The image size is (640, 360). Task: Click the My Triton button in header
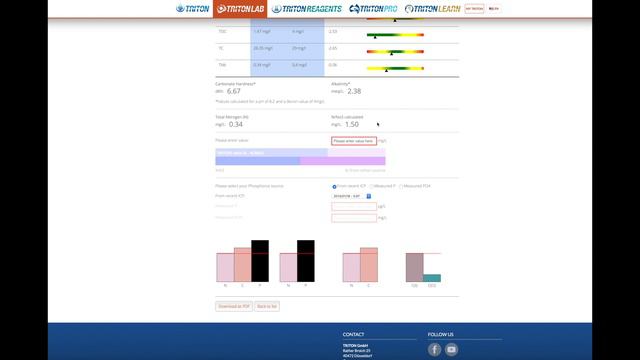[x=474, y=9]
